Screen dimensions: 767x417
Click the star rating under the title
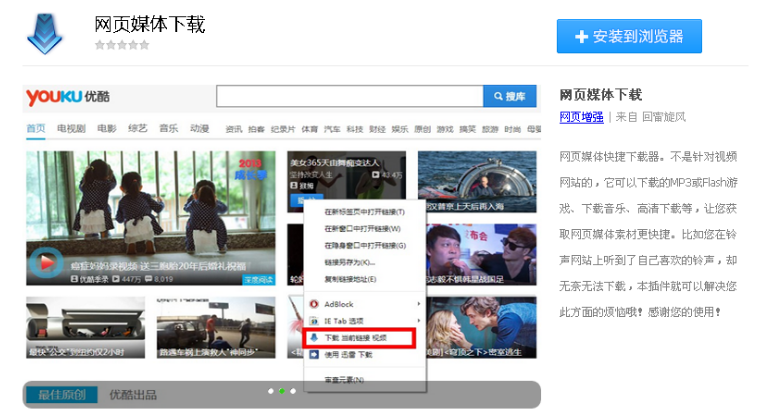pos(122,45)
